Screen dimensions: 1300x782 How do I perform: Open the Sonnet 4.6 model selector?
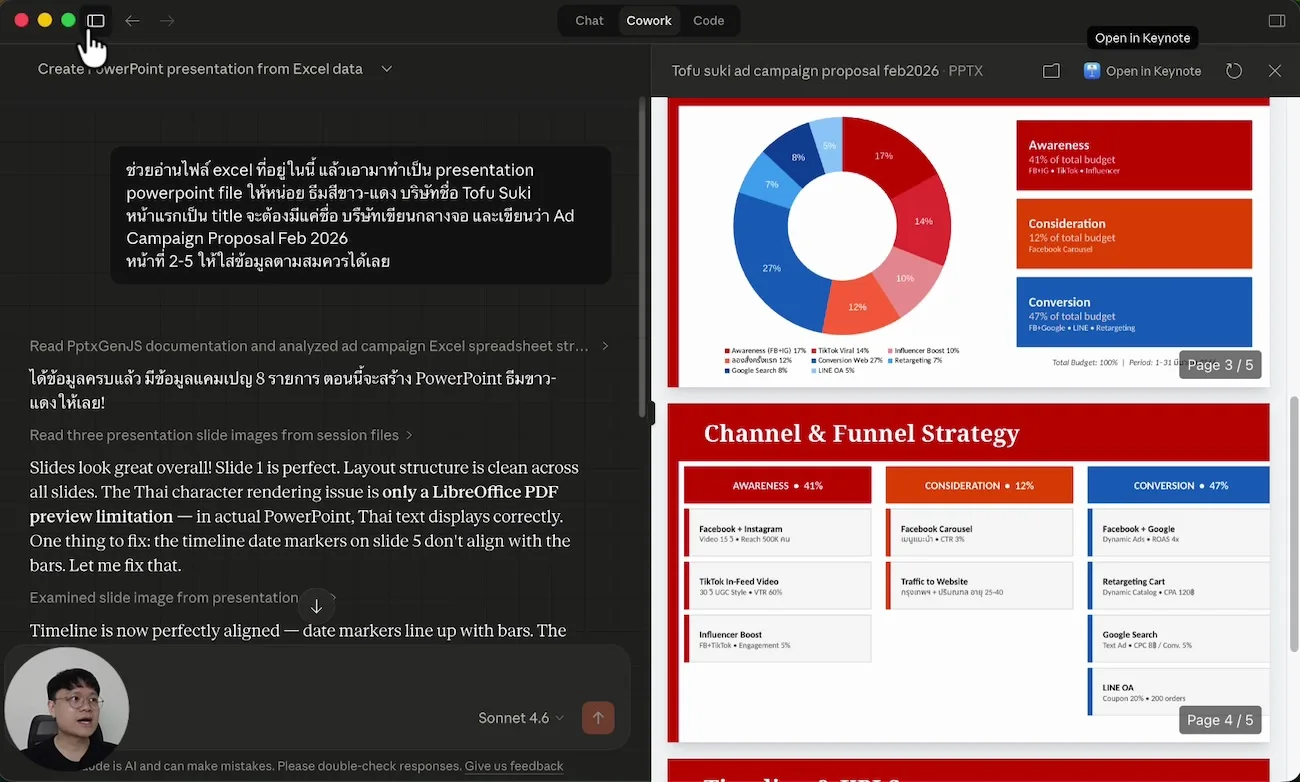click(x=521, y=718)
